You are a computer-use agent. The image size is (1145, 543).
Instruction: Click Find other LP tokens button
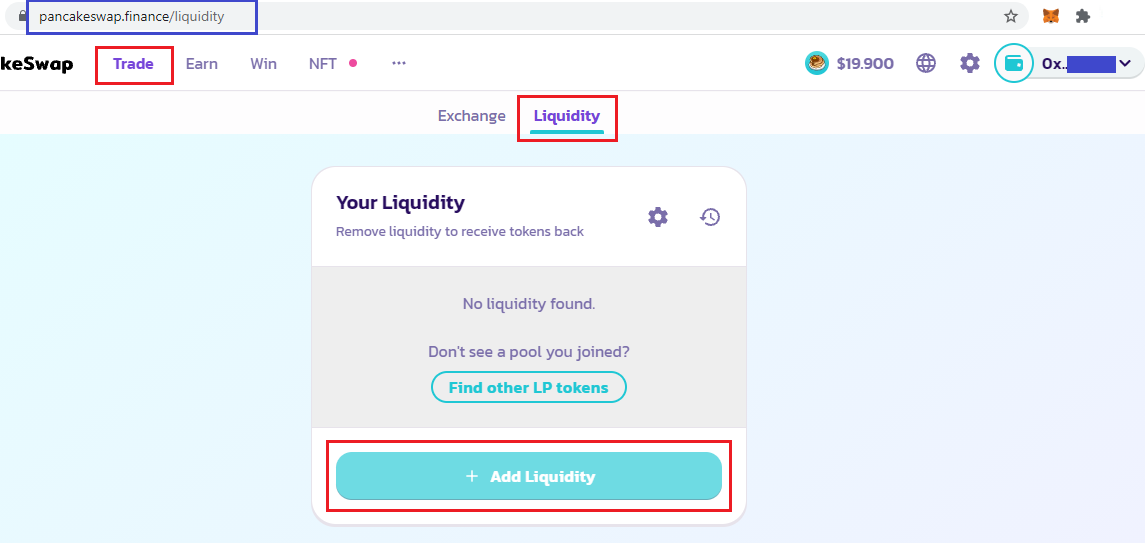tap(528, 387)
